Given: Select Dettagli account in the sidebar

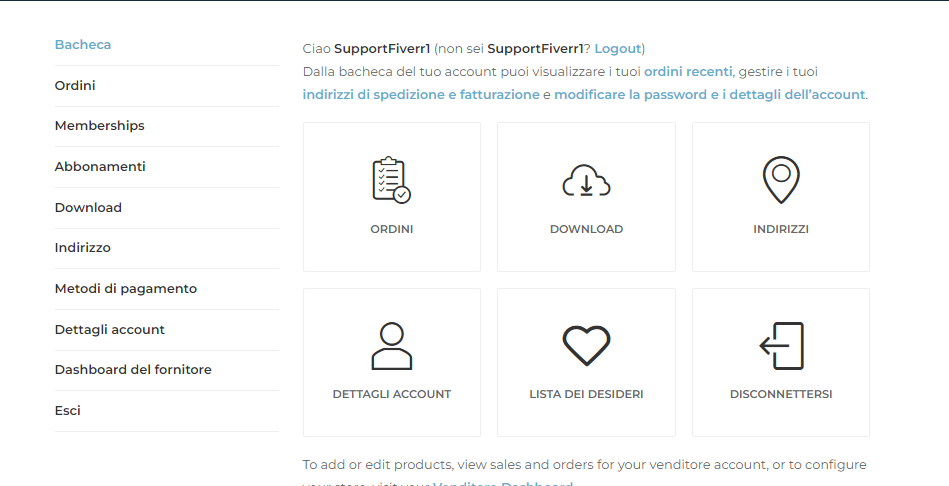Looking at the screenshot, I should coord(110,330).
